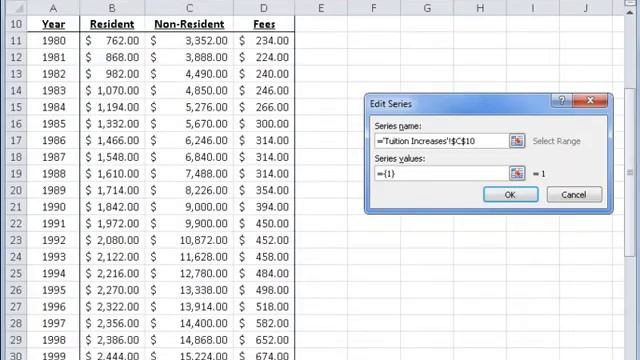Select row 10 header
Viewport: 640px width, 360px height.
[x=16, y=24]
